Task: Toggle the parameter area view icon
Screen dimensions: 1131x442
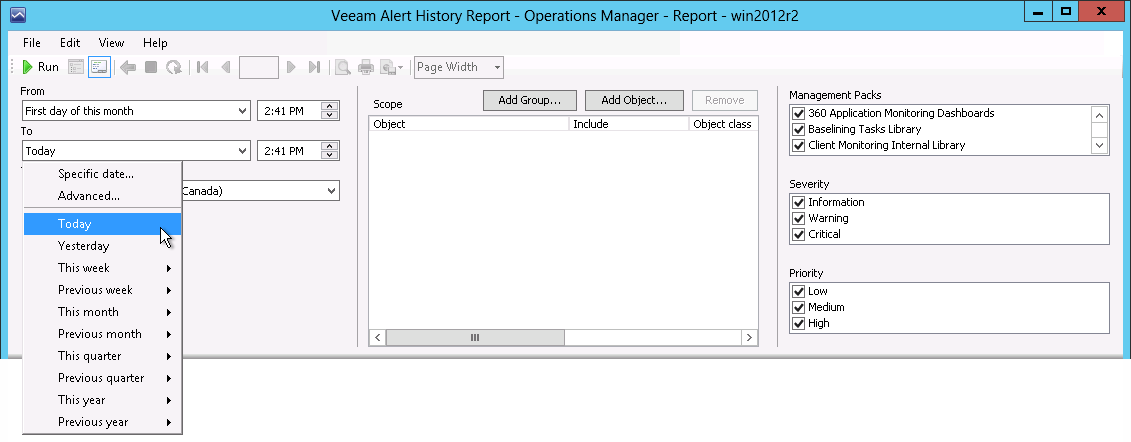Action: [x=76, y=67]
